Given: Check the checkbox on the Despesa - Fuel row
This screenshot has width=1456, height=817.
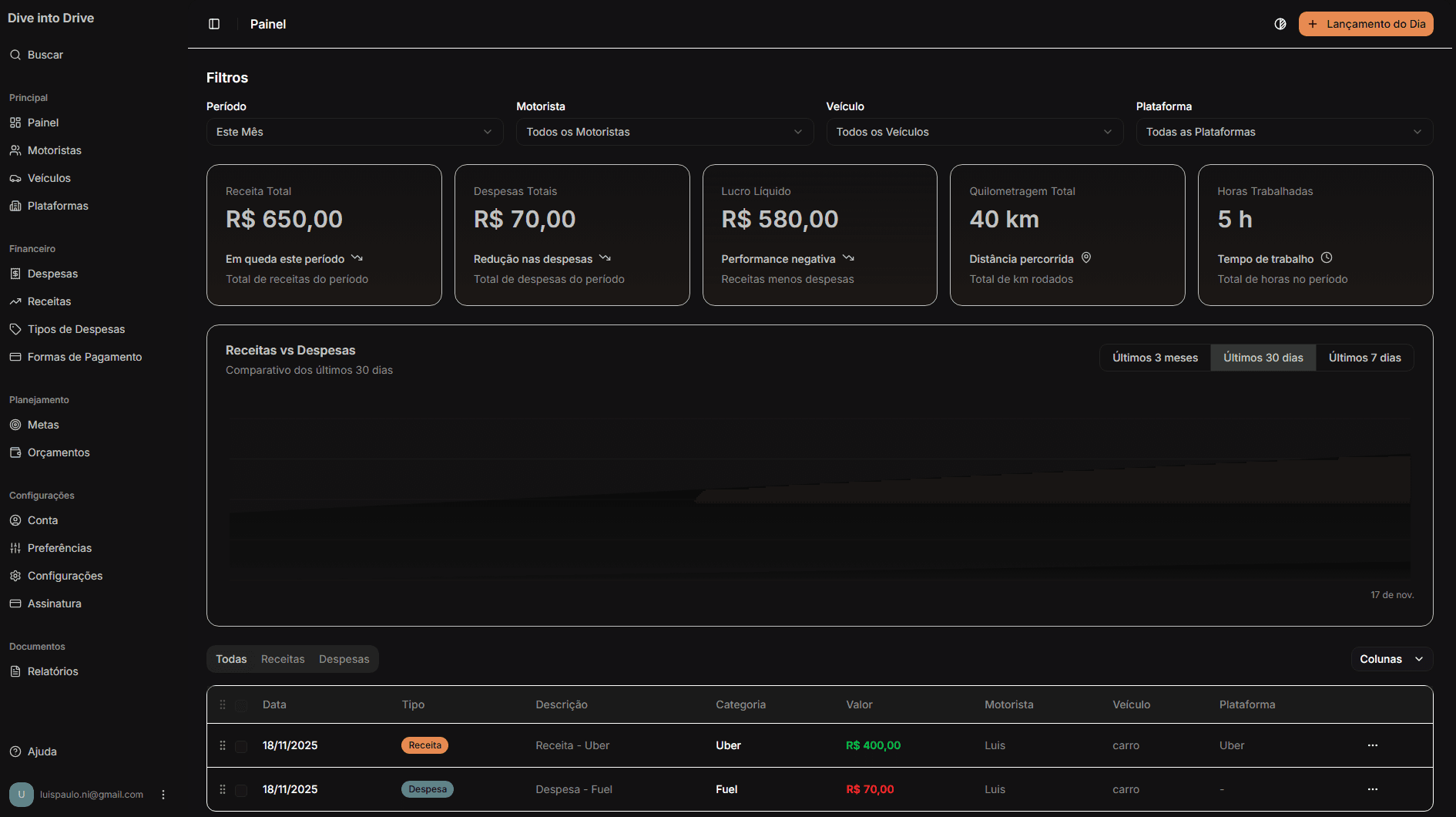Looking at the screenshot, I should tap(241, 789).
